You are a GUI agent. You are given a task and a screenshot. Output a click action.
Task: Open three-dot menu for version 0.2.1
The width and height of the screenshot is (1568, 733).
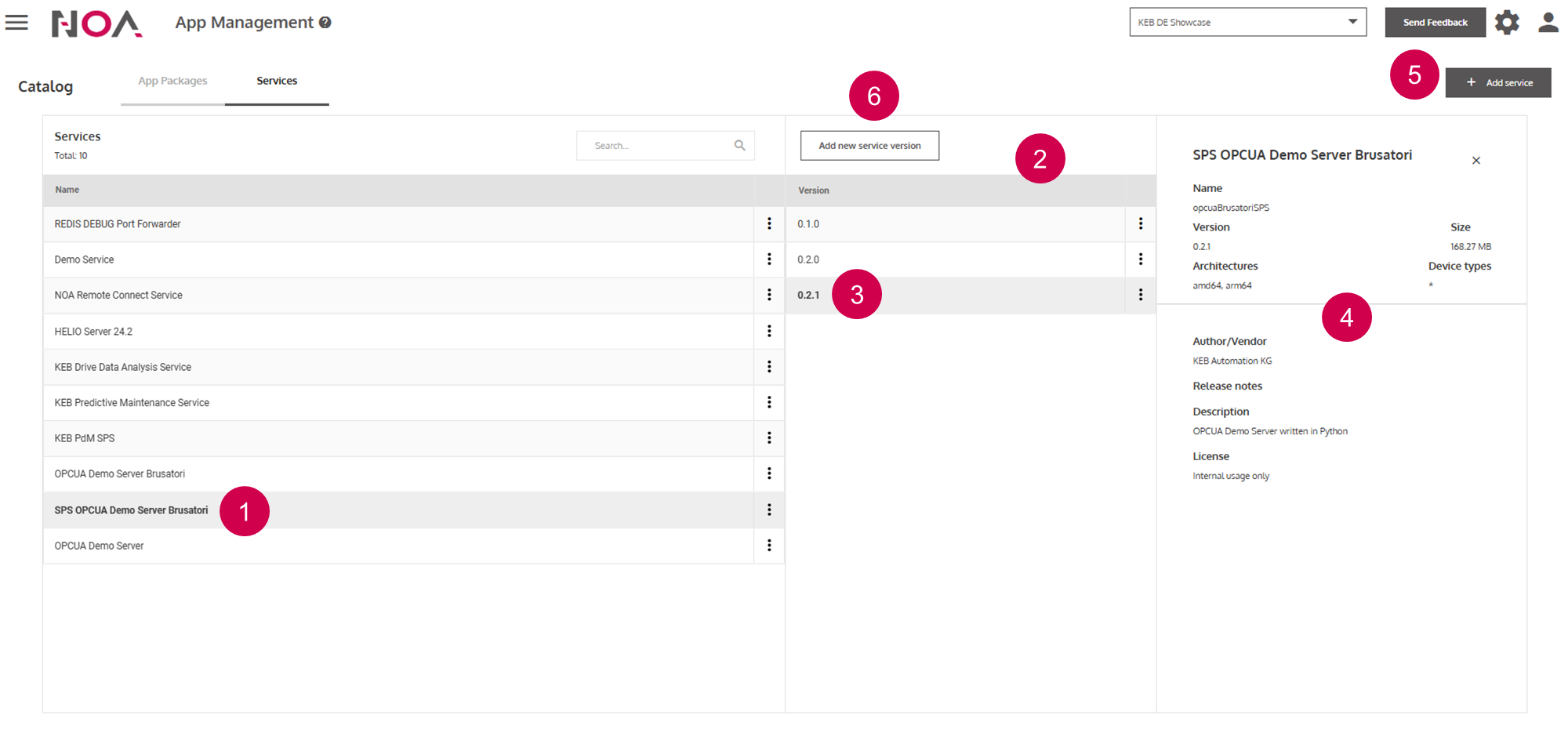coord(1140,295)
